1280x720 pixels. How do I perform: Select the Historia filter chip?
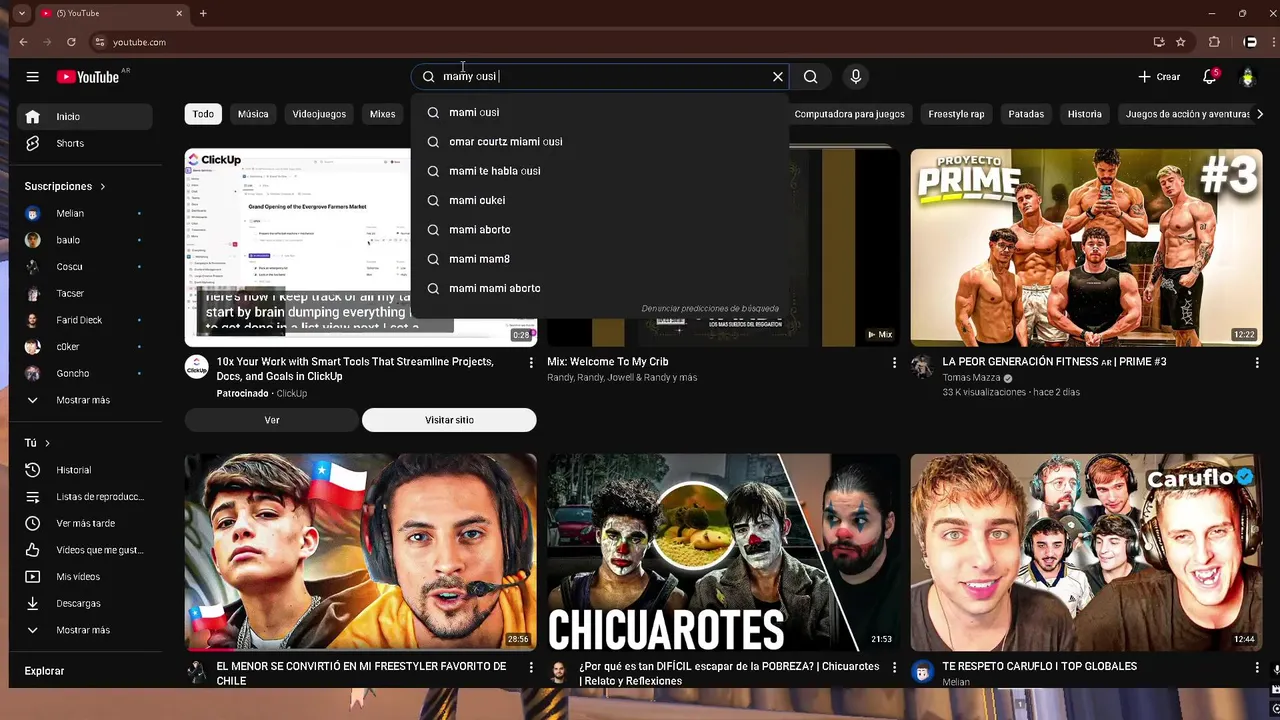[x=1084, y=114]
